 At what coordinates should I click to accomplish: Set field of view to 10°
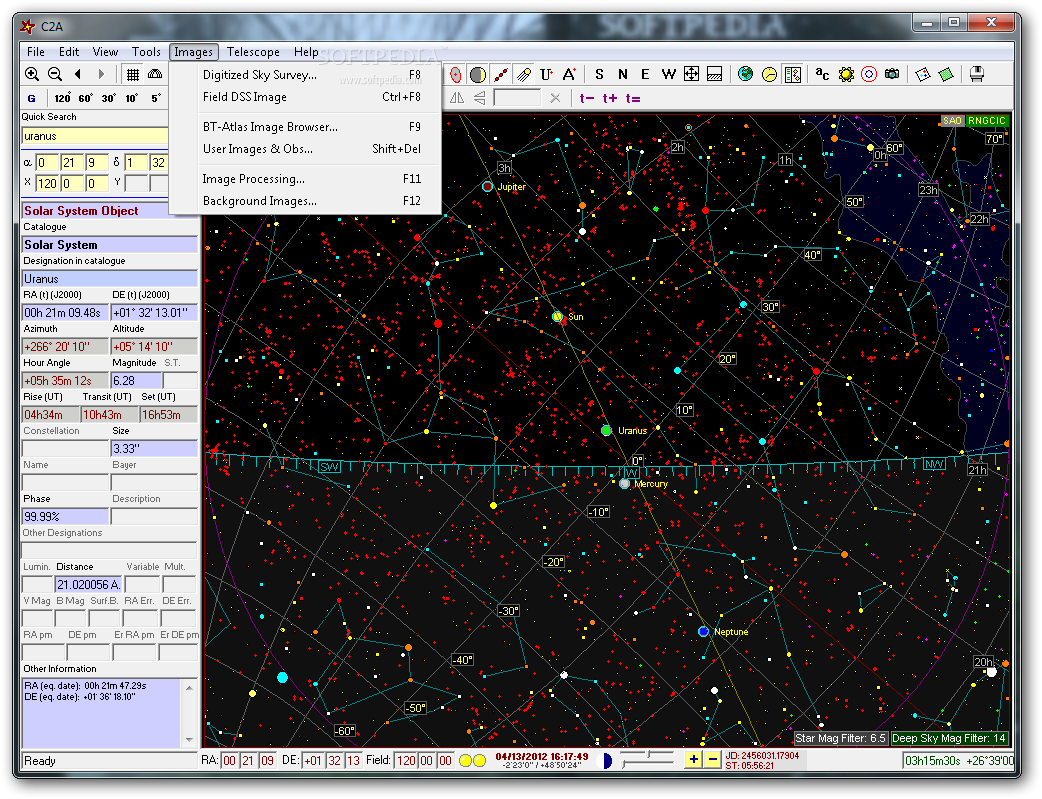point(132,98)
